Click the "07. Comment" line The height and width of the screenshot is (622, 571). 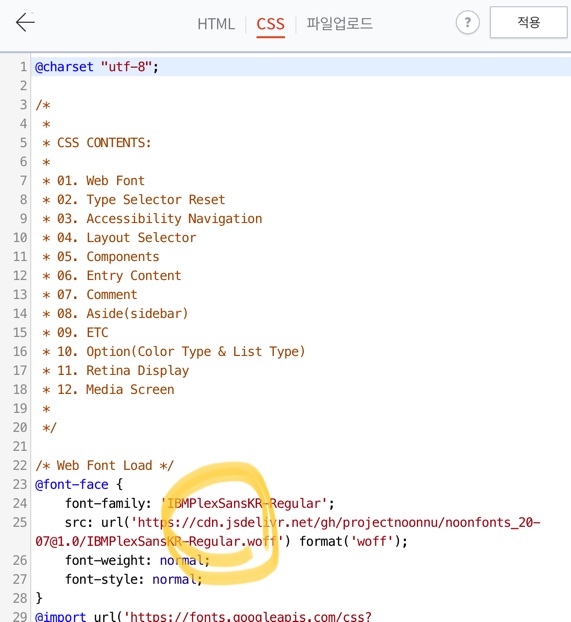(x=90, y=295)
